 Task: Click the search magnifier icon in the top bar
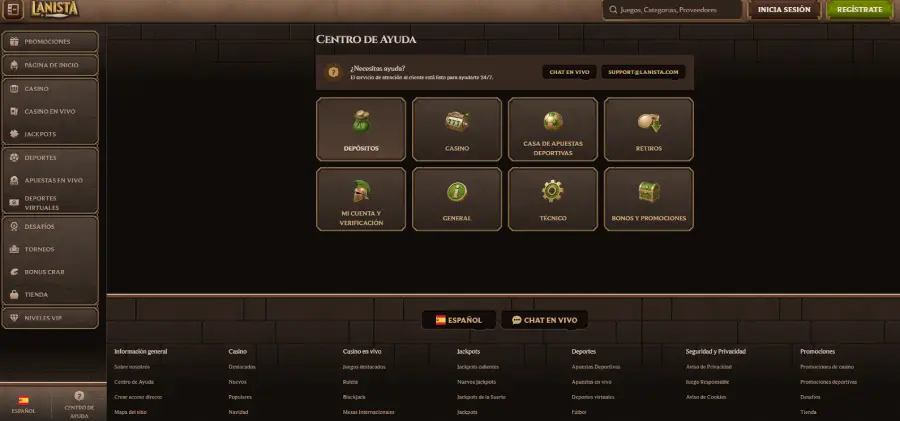coord(613,10)
